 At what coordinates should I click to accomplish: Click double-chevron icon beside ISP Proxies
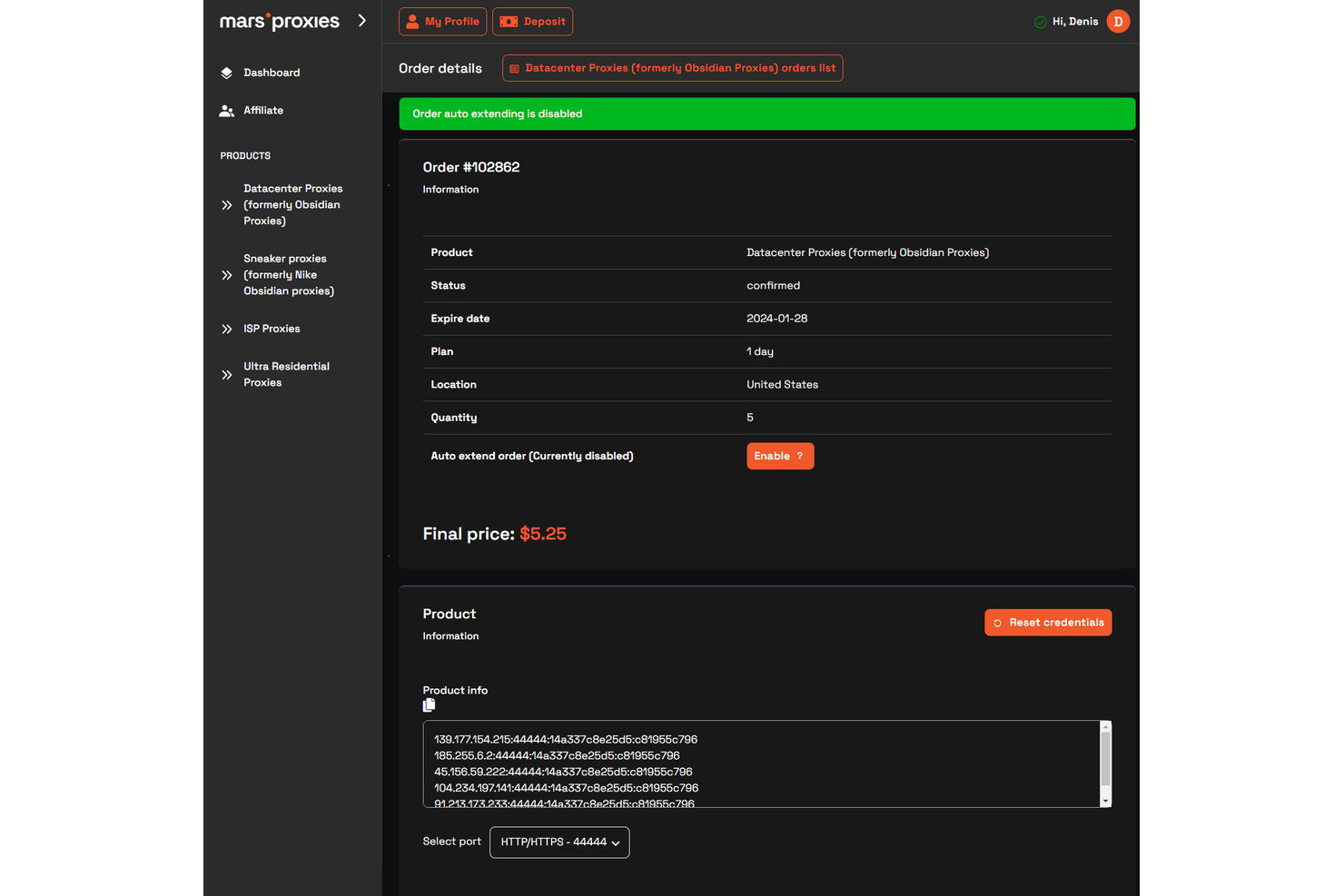pos(227,329)
